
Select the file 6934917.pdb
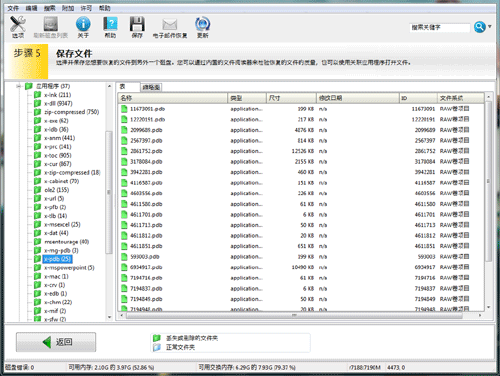coord(146,267)
